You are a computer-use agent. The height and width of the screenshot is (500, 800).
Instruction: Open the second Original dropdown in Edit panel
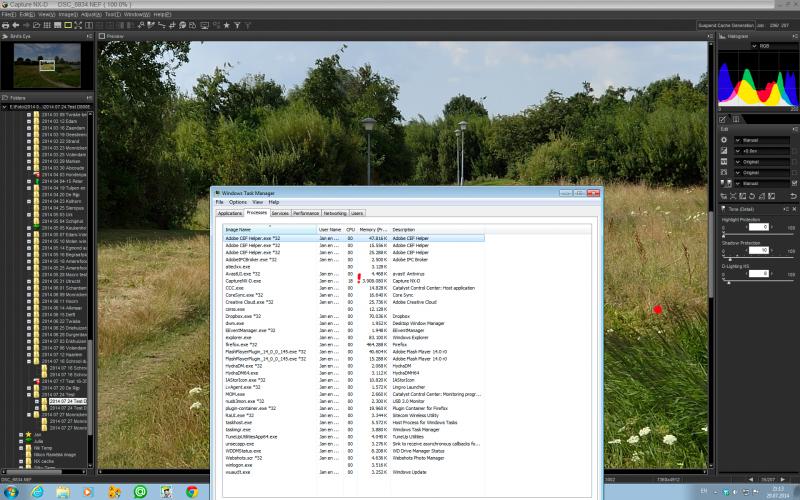(762, 172)
